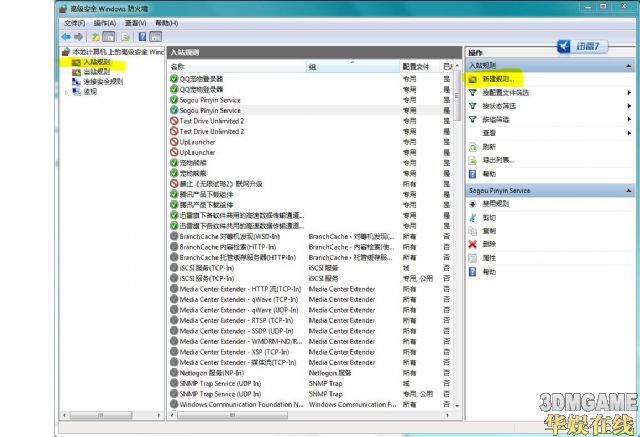The image size is (640, 437).
Task: Click 帮助 under the Sogou Pinyin Service section
Action: [x=489, y=272]
